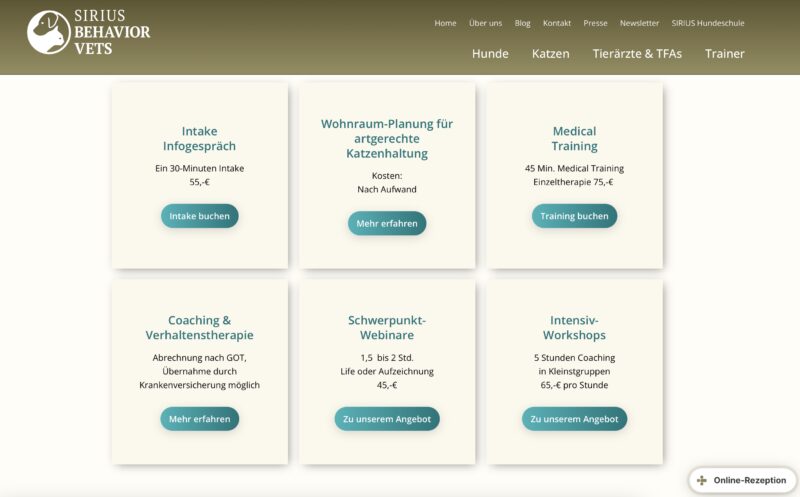800x497 pixels.
Task: Open the Home page link
Action: (x=445, y=23)
